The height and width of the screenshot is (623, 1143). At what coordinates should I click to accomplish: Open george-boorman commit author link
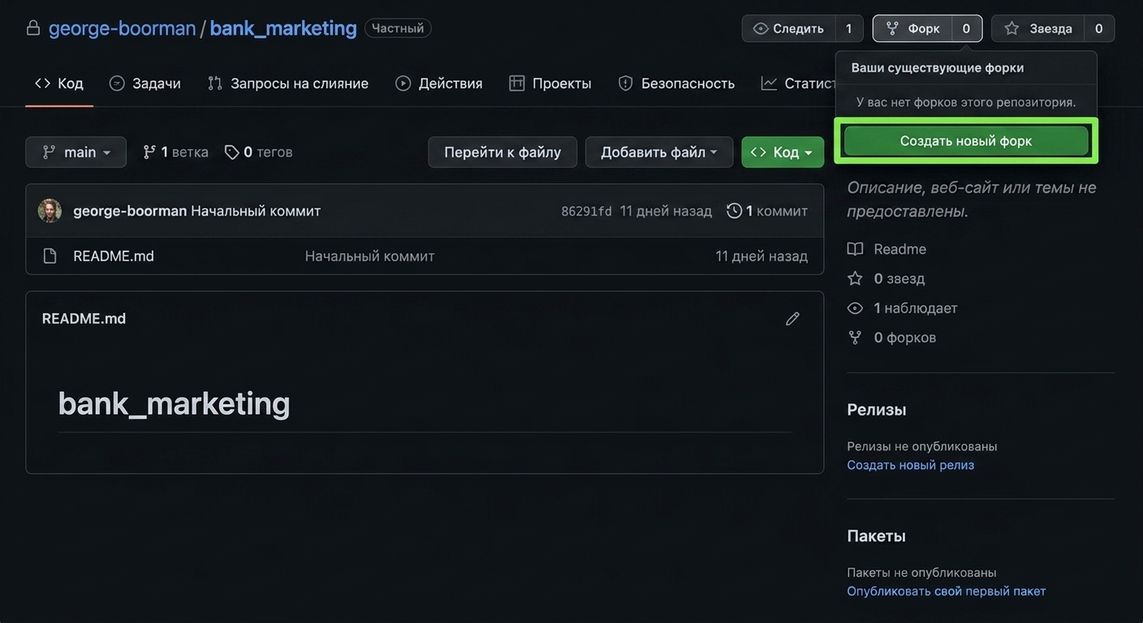click(x=130, y=211)
